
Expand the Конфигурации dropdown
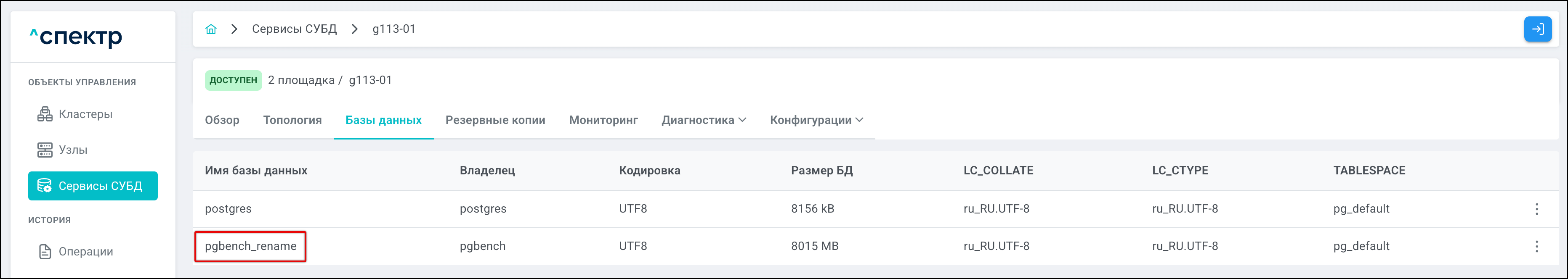click(816, 120)
